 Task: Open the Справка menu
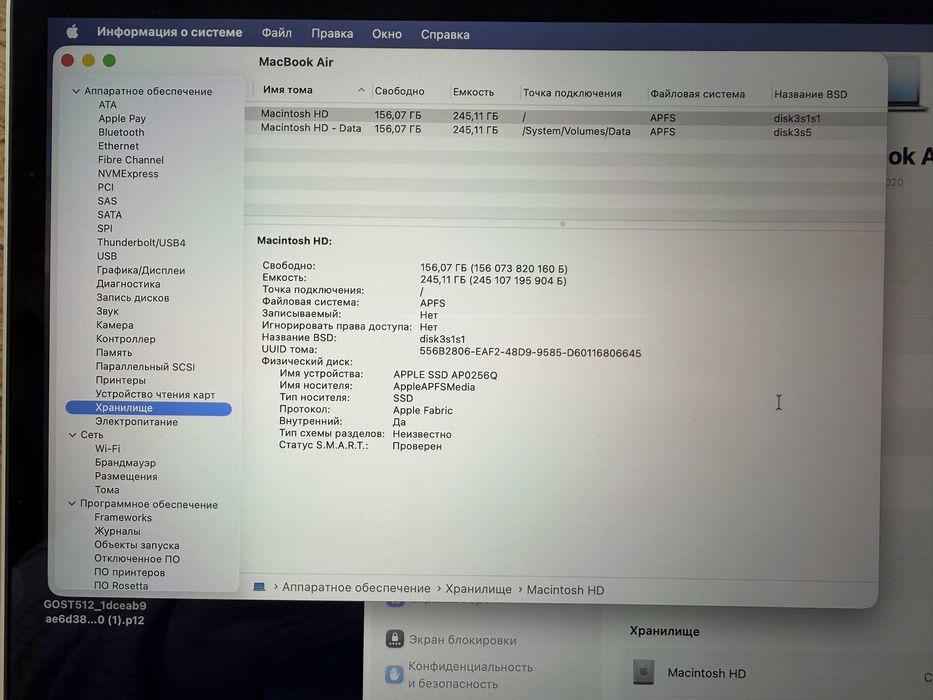tap(445, 35)
